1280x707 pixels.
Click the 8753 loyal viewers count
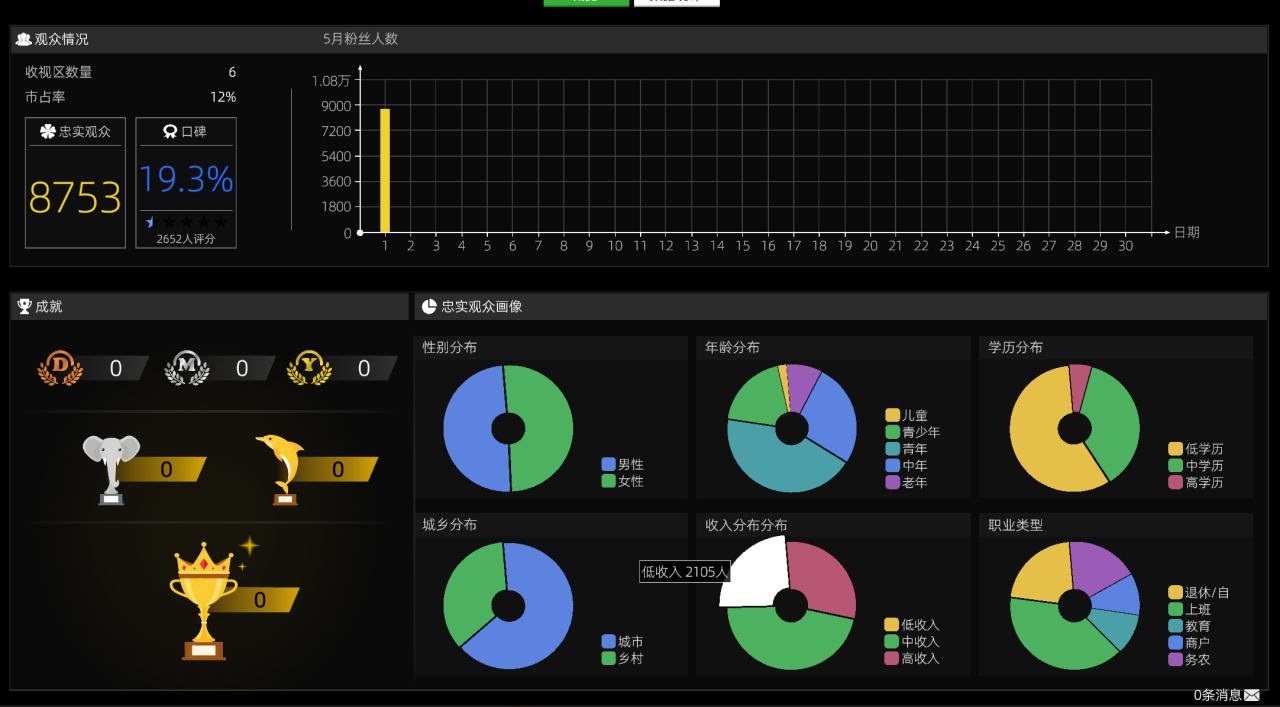tap(75, 198)
